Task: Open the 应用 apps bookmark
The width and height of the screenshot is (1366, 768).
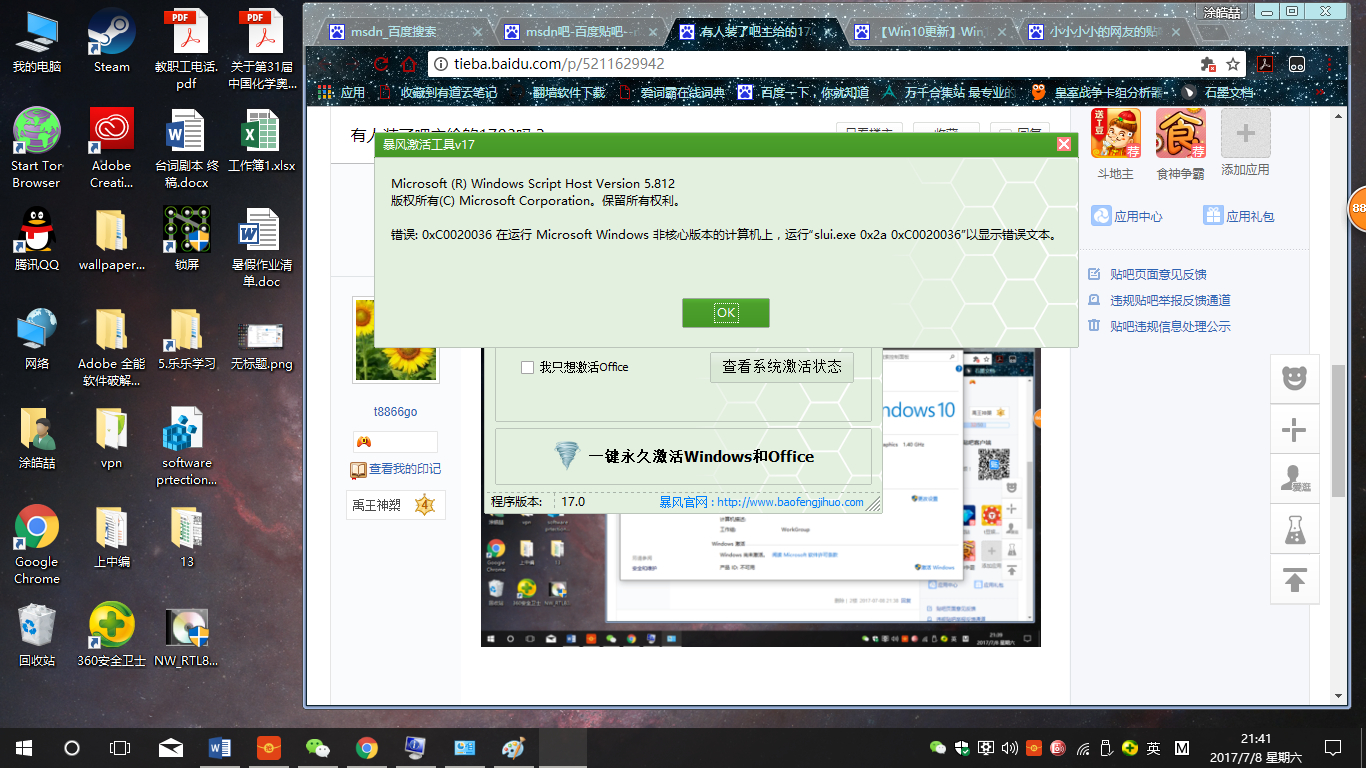Action: tap(342, 92)
